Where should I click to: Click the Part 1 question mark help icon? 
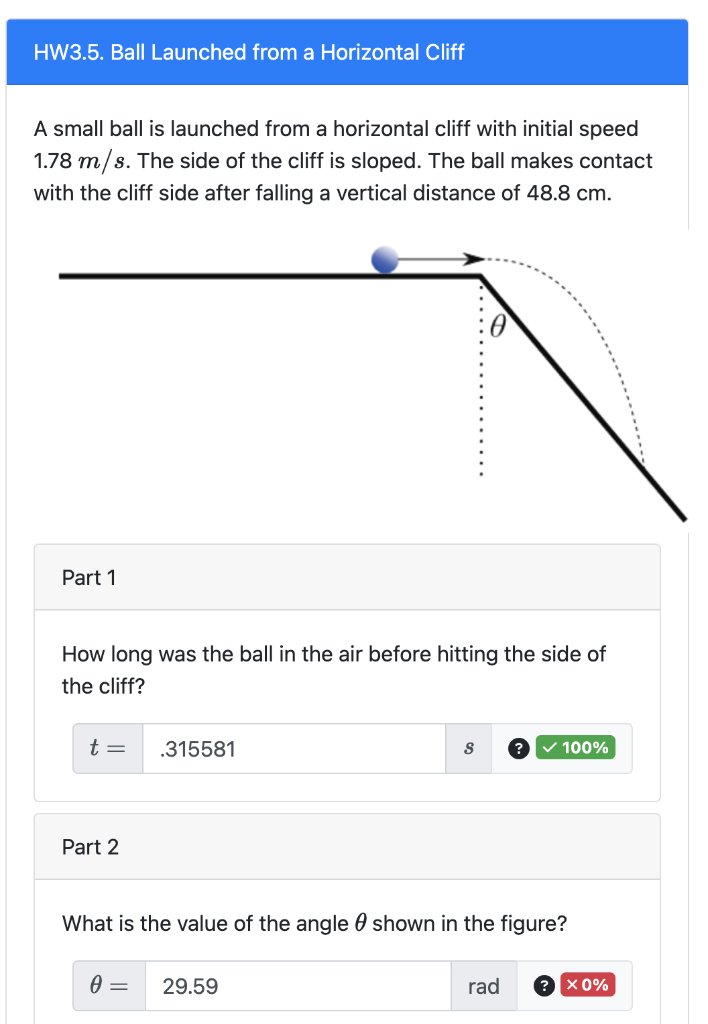pyautogui.click(x=518, y=748)
